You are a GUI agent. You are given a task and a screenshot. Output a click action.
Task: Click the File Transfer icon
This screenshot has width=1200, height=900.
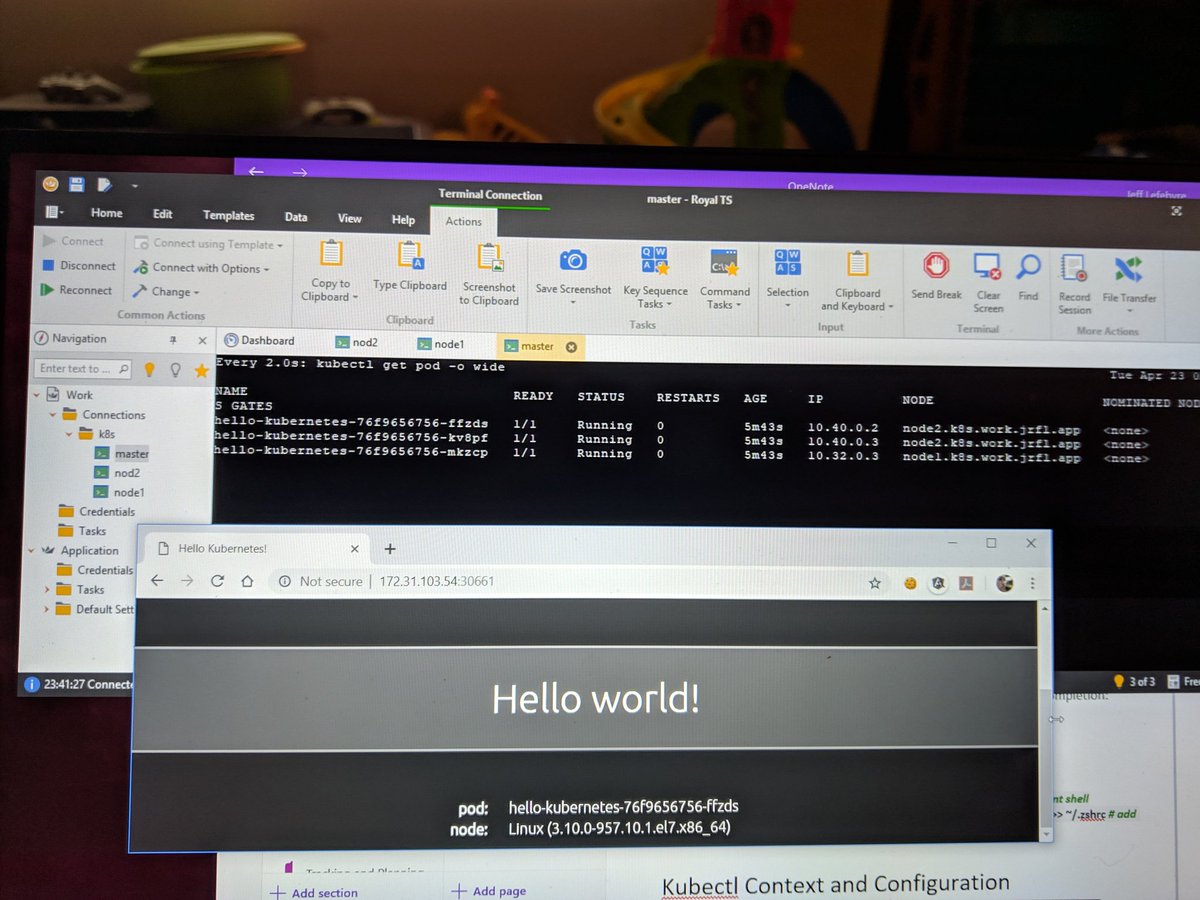coord(1129,269)
